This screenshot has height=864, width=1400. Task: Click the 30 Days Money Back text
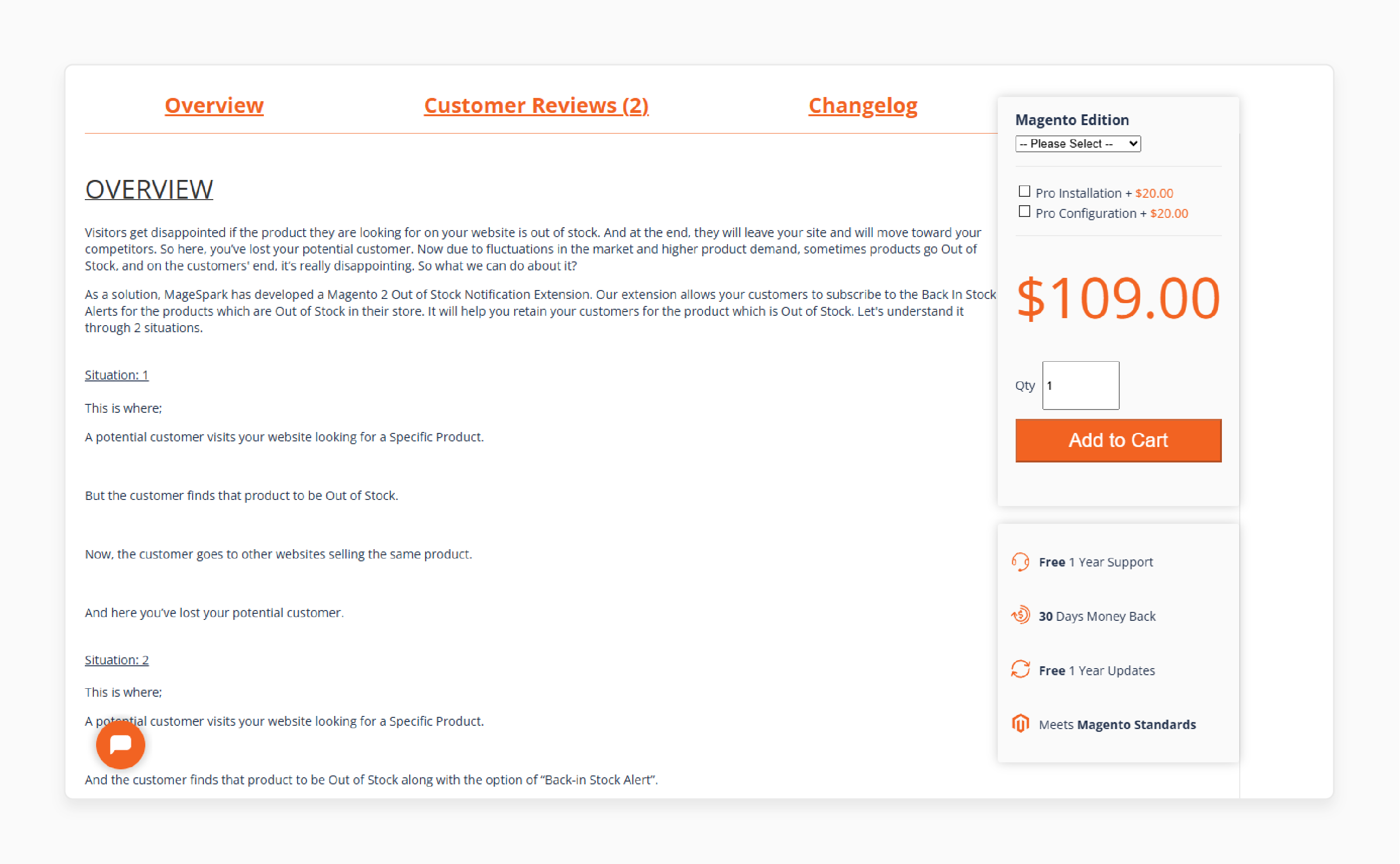click(x=1097, y=616)
